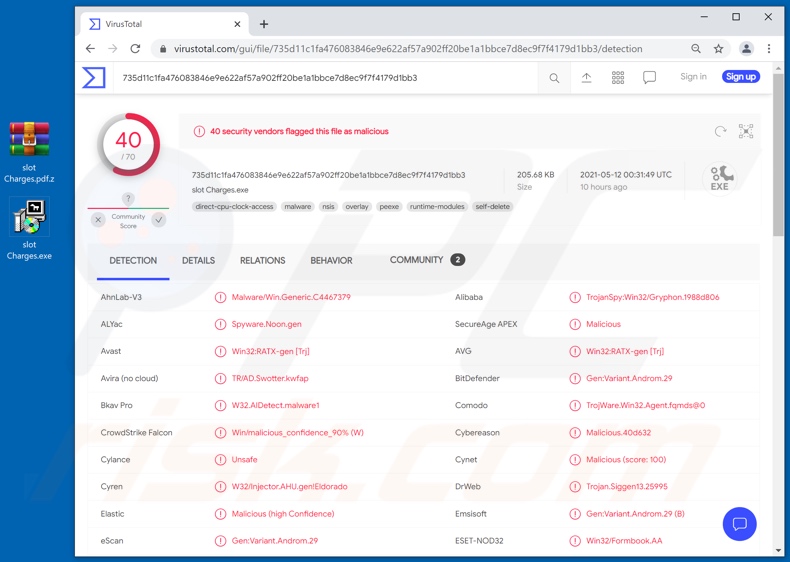The width and height of the screenshot is (790, 562).
Task: Close the VirusTotal browser tab
Action: pos(237,24)
